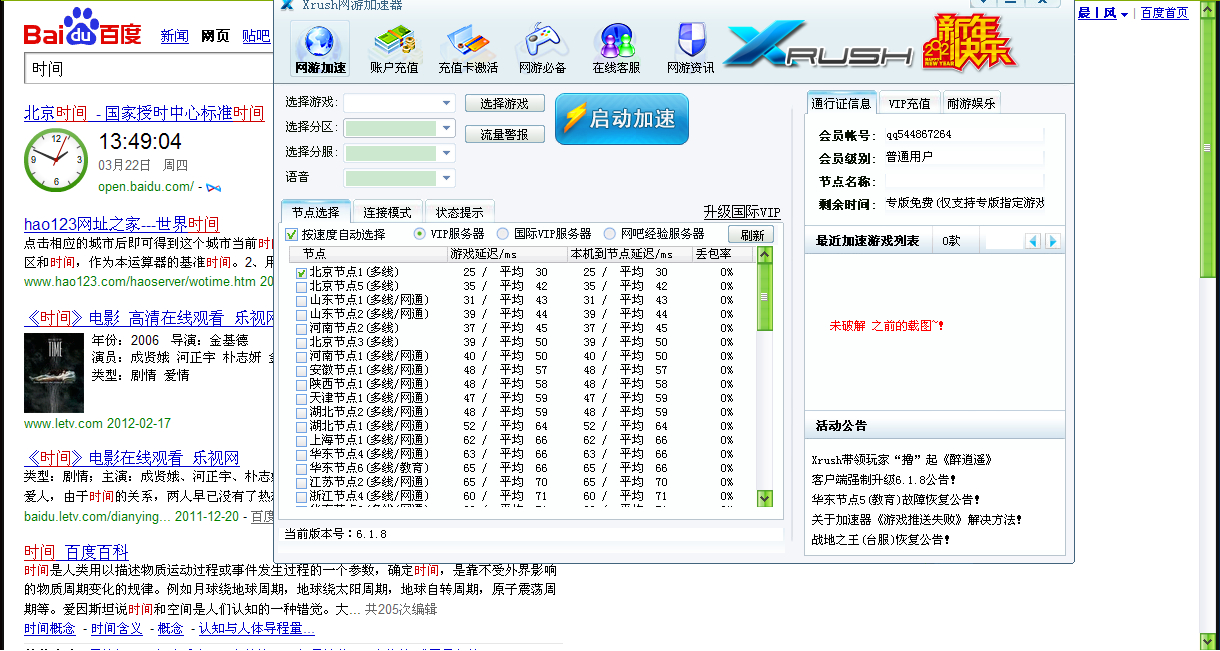Click Xrush title bar X logo
The height and width of the screenshot is (651, 1220).
[x=287, y=4]
